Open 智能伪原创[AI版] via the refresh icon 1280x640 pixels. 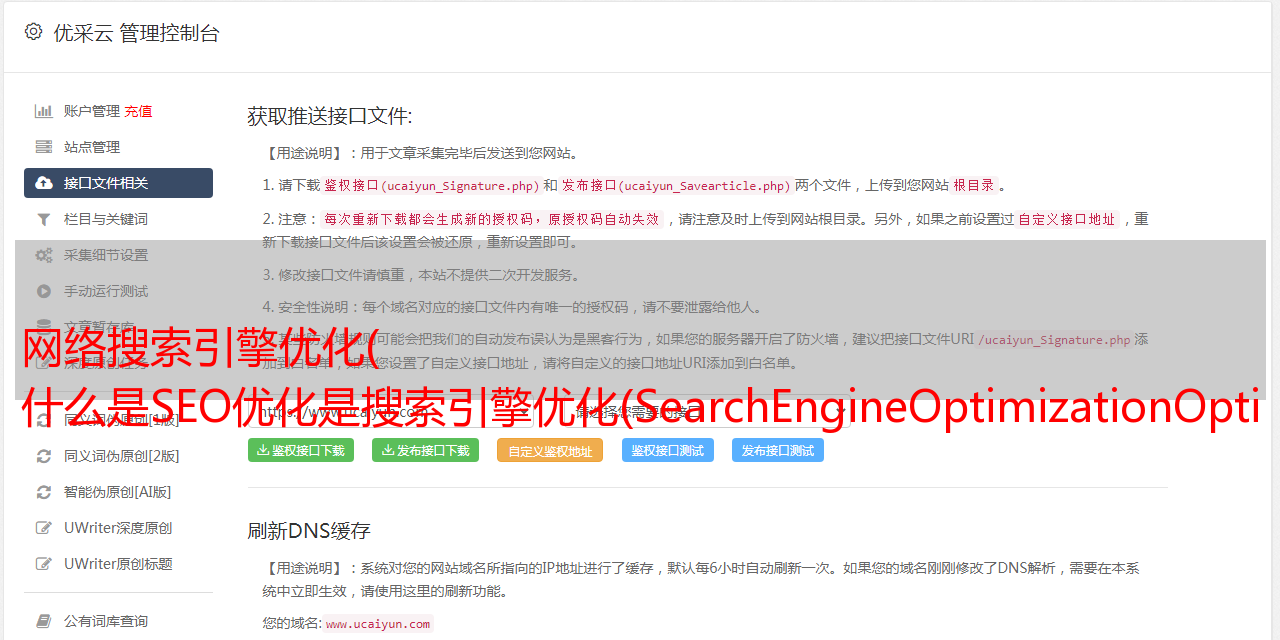tap(44, 492)
